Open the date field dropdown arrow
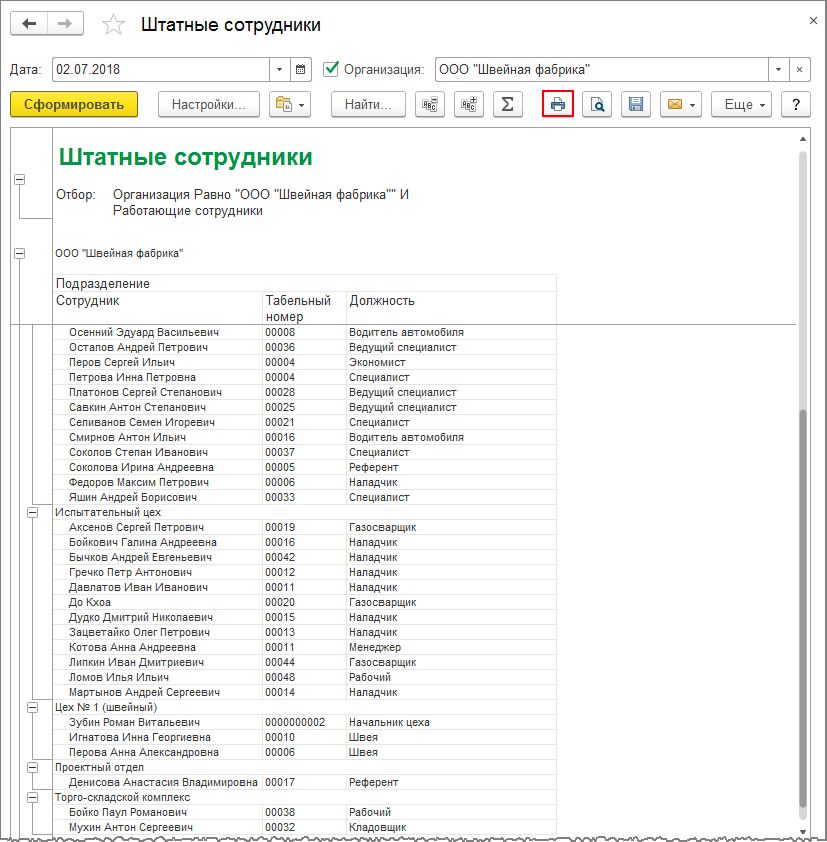 279,70
